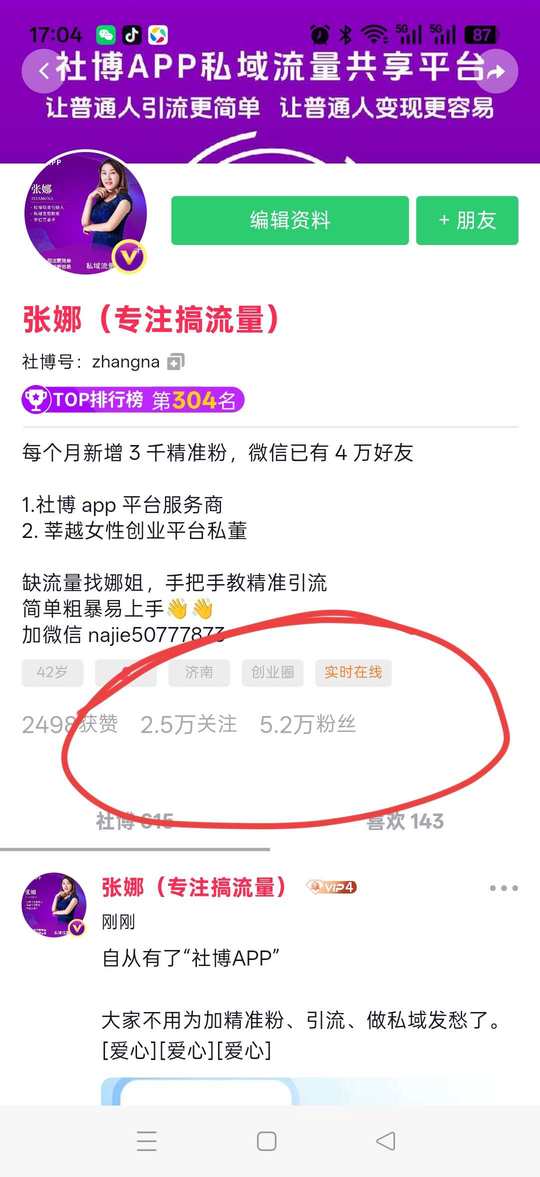Tap the Android home square button

coord(267,1141)
